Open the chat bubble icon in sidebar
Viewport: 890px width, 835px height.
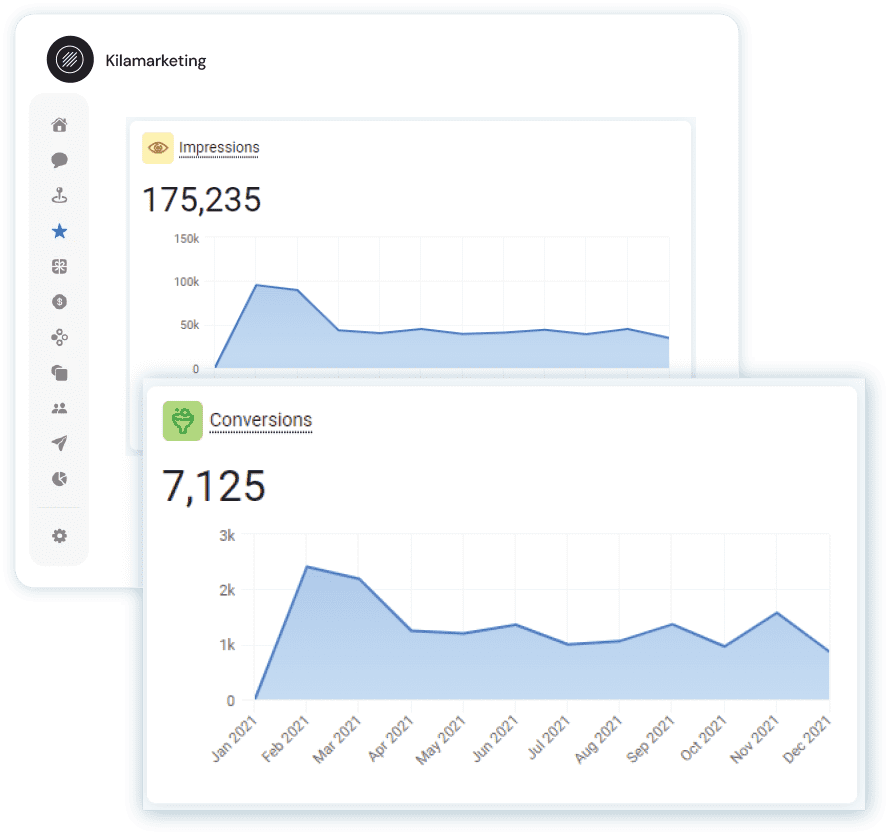pyautogui.click(x=60, y=160)
